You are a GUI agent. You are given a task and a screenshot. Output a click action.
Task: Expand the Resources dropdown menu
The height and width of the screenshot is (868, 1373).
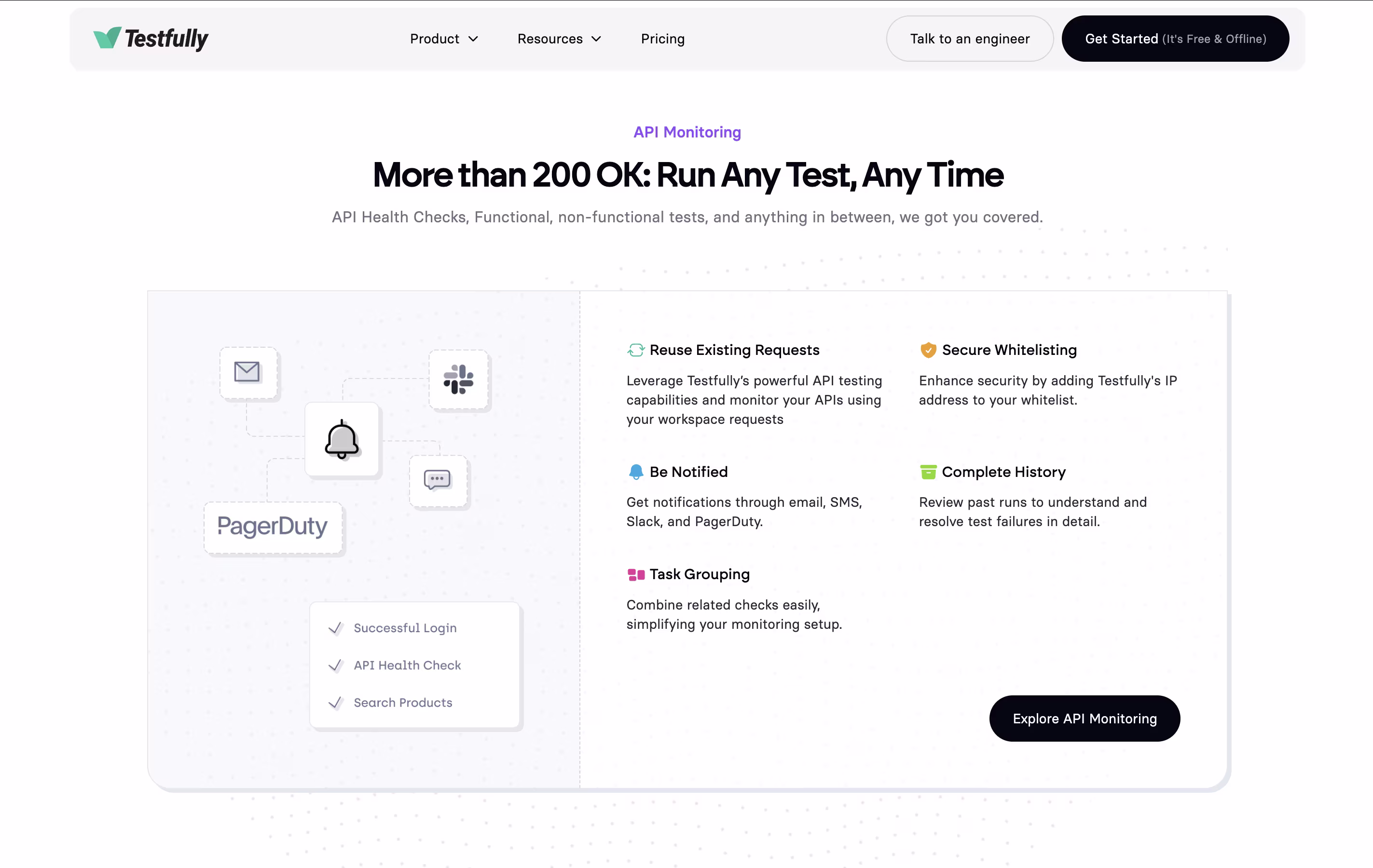point(559,39)
